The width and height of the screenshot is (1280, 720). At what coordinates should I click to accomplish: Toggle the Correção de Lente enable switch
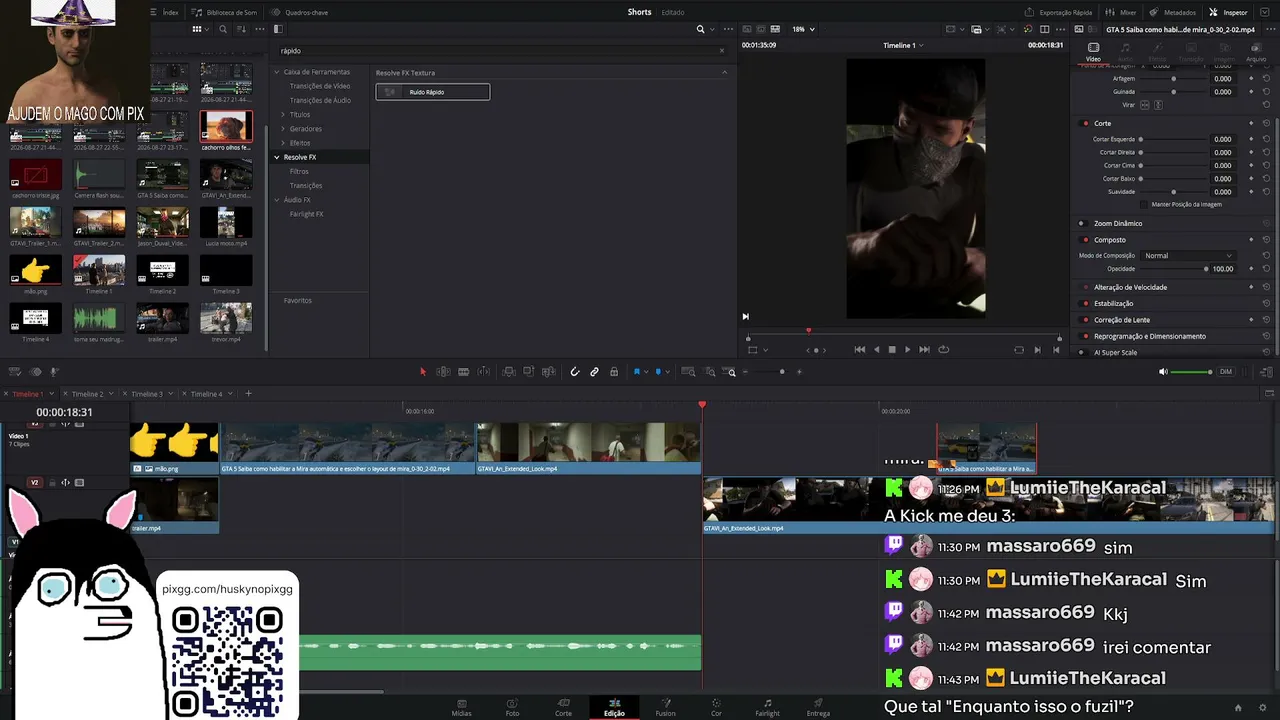pyautogui.click(x=1085, y=320)
